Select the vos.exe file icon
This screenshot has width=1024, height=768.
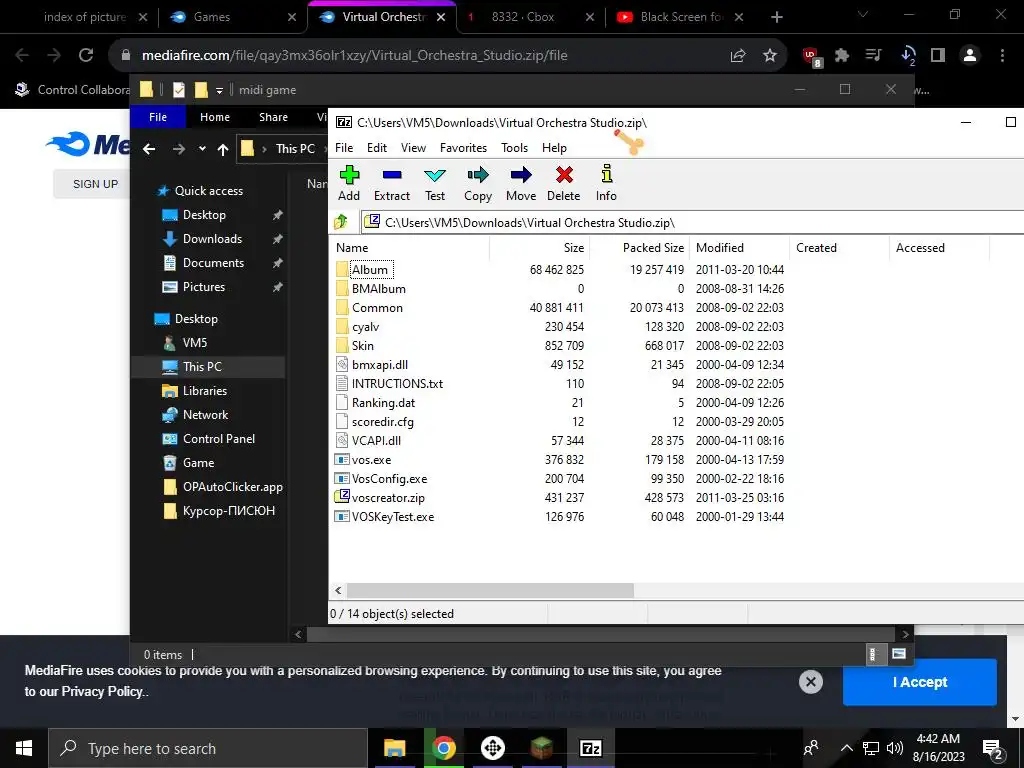(342, 460)
